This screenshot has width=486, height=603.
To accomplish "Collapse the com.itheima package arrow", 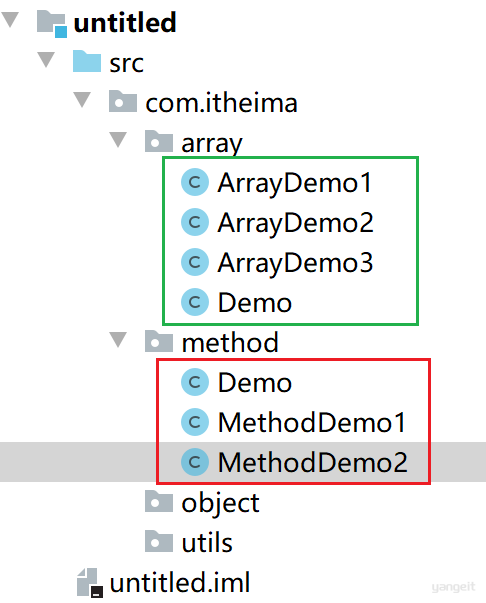I will pyautogui.click(x=82, y=100).
